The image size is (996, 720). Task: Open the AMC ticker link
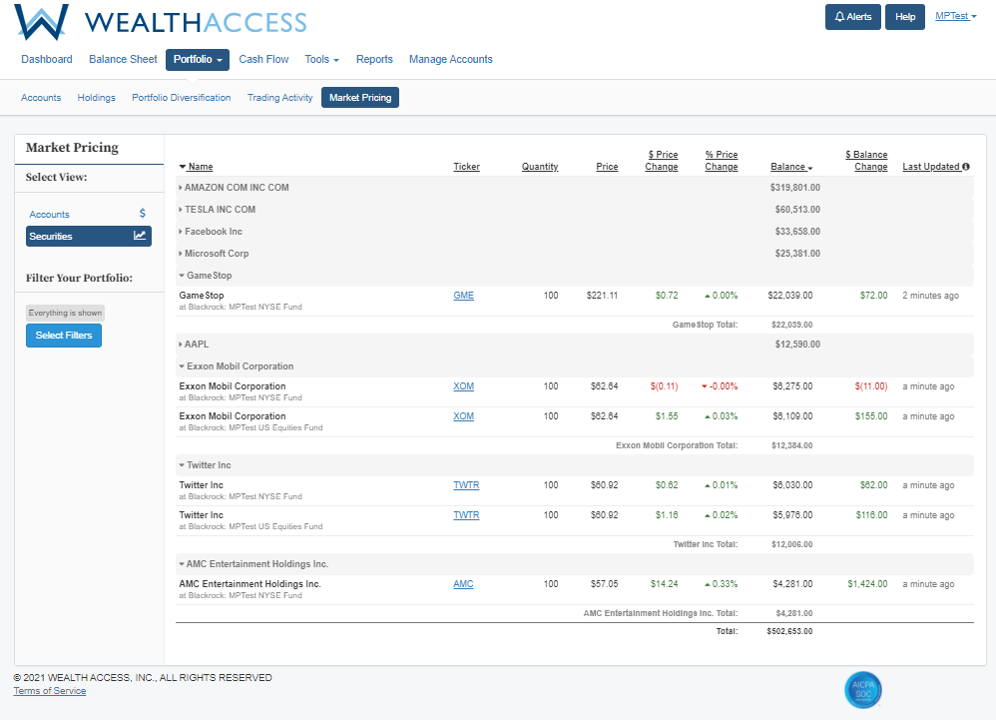point(463,584)
